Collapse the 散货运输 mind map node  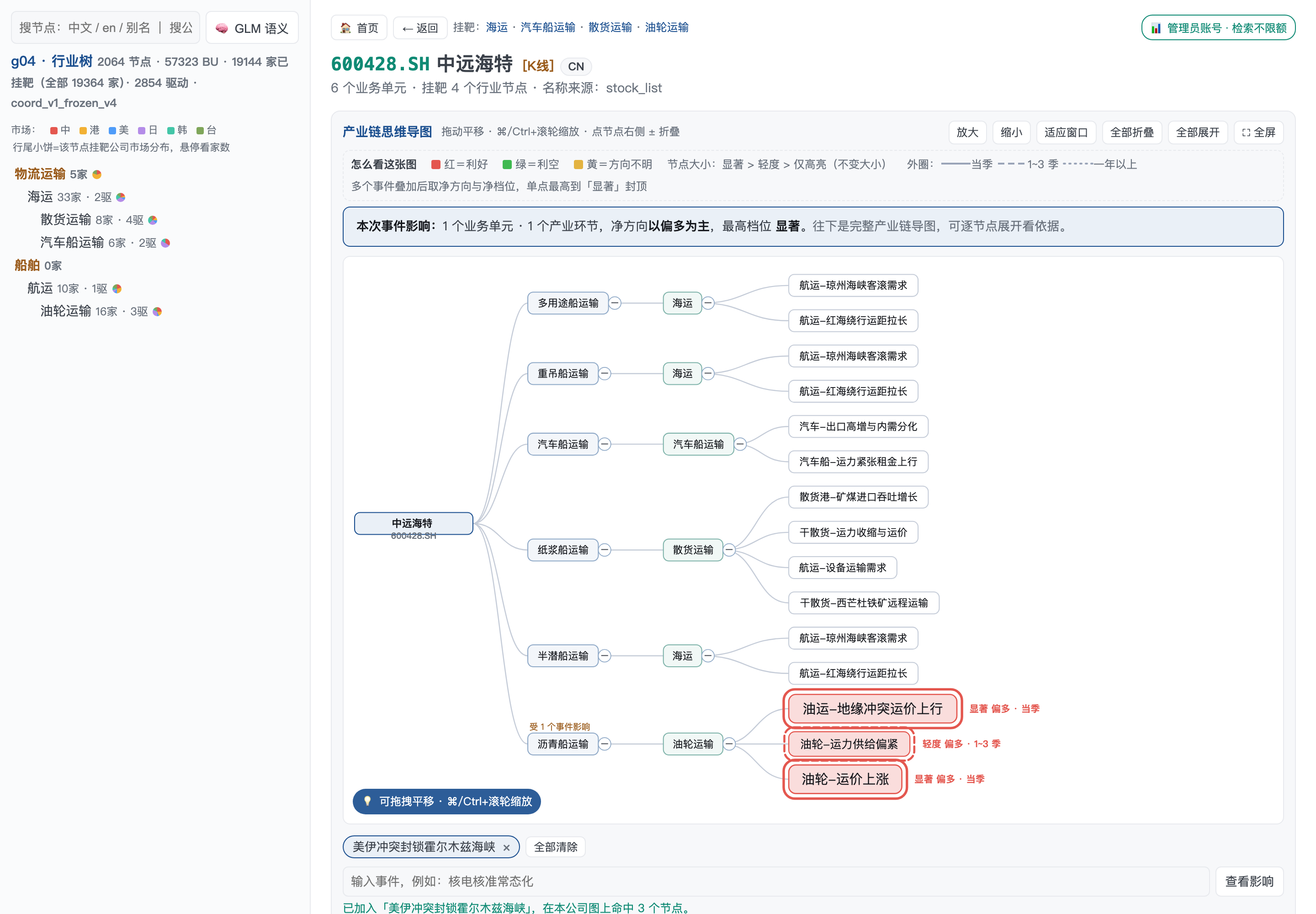729,550
